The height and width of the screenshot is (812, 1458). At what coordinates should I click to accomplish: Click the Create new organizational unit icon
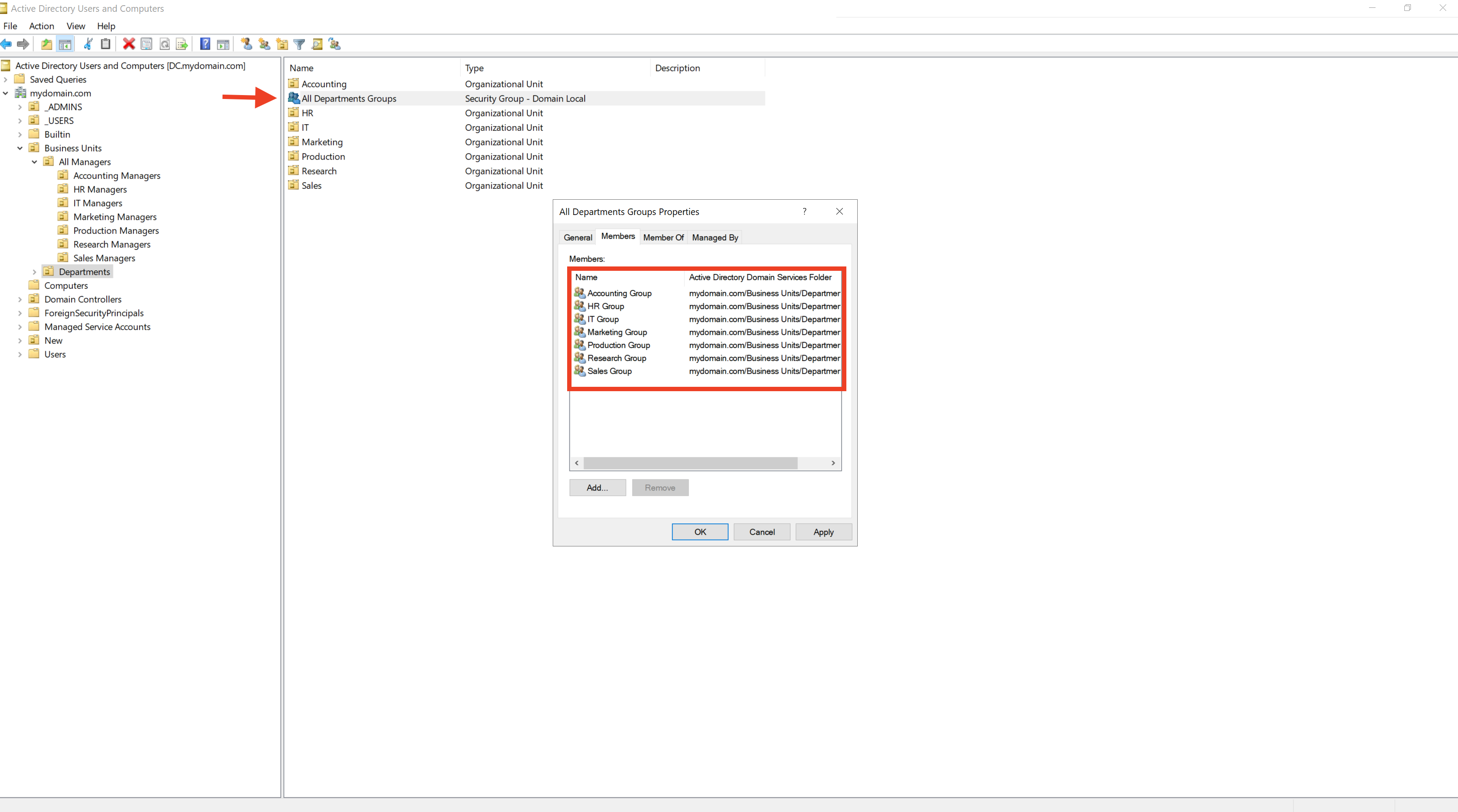pos(282,44)
